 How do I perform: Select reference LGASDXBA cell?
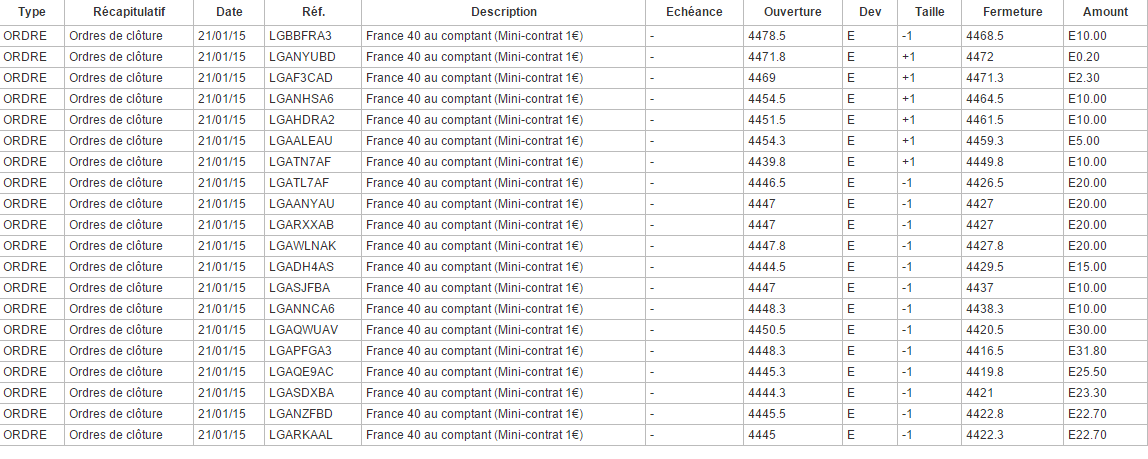tap(301, 392)
